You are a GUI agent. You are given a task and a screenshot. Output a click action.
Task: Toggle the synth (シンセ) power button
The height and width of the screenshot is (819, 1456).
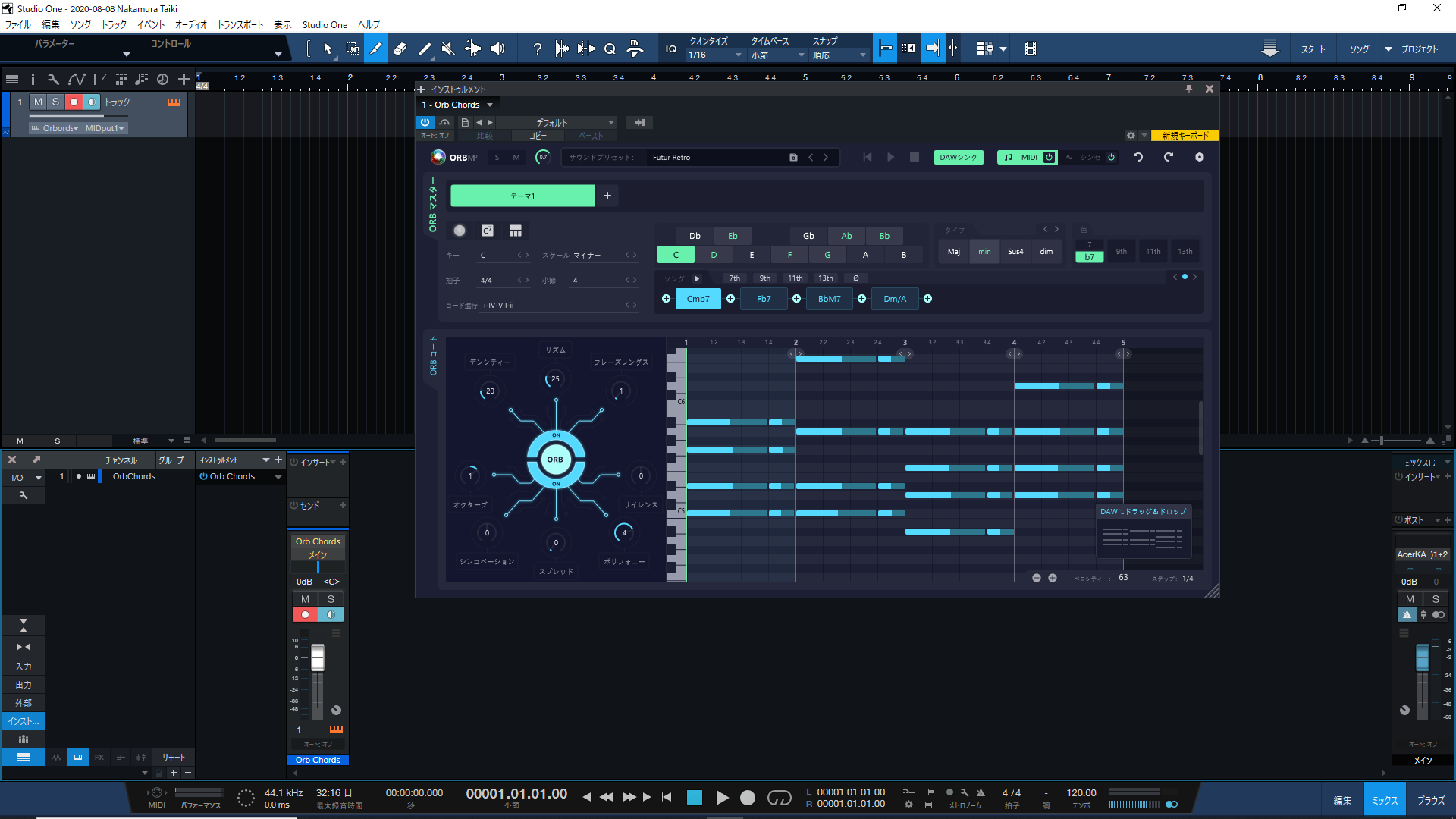tap(1112, 157)
